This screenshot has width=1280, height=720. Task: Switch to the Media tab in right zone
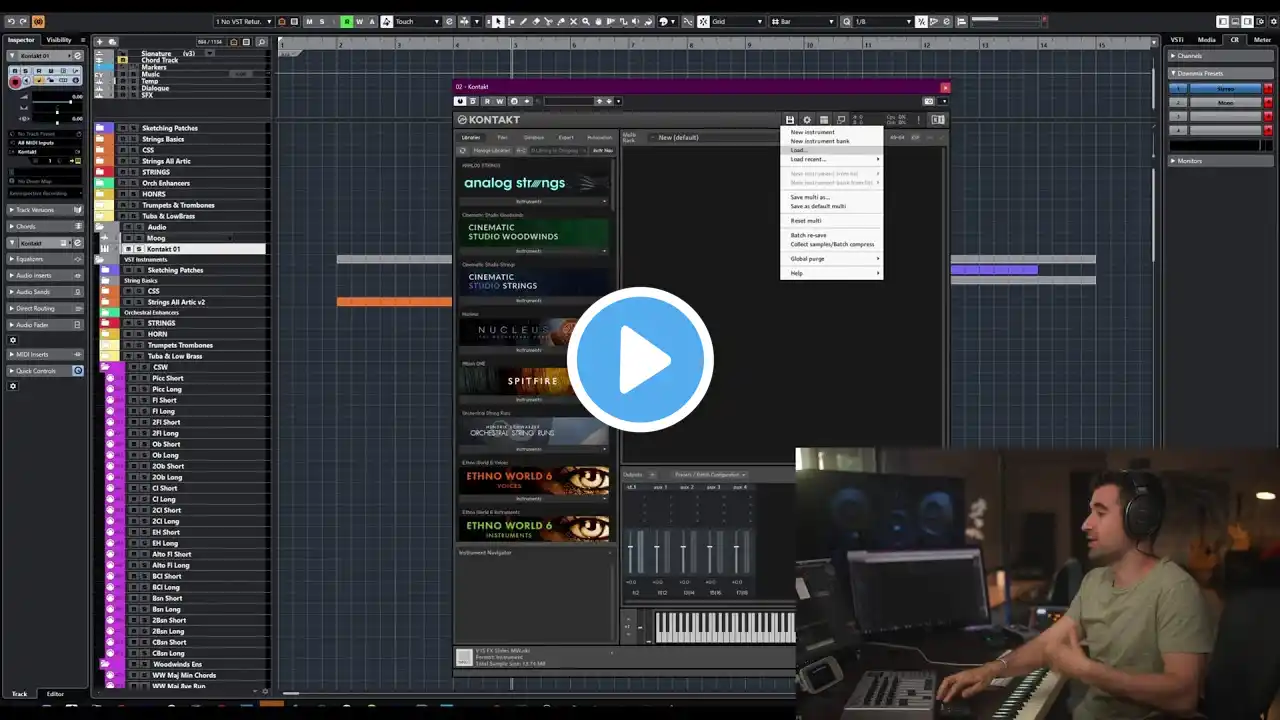click(1206, 40)
